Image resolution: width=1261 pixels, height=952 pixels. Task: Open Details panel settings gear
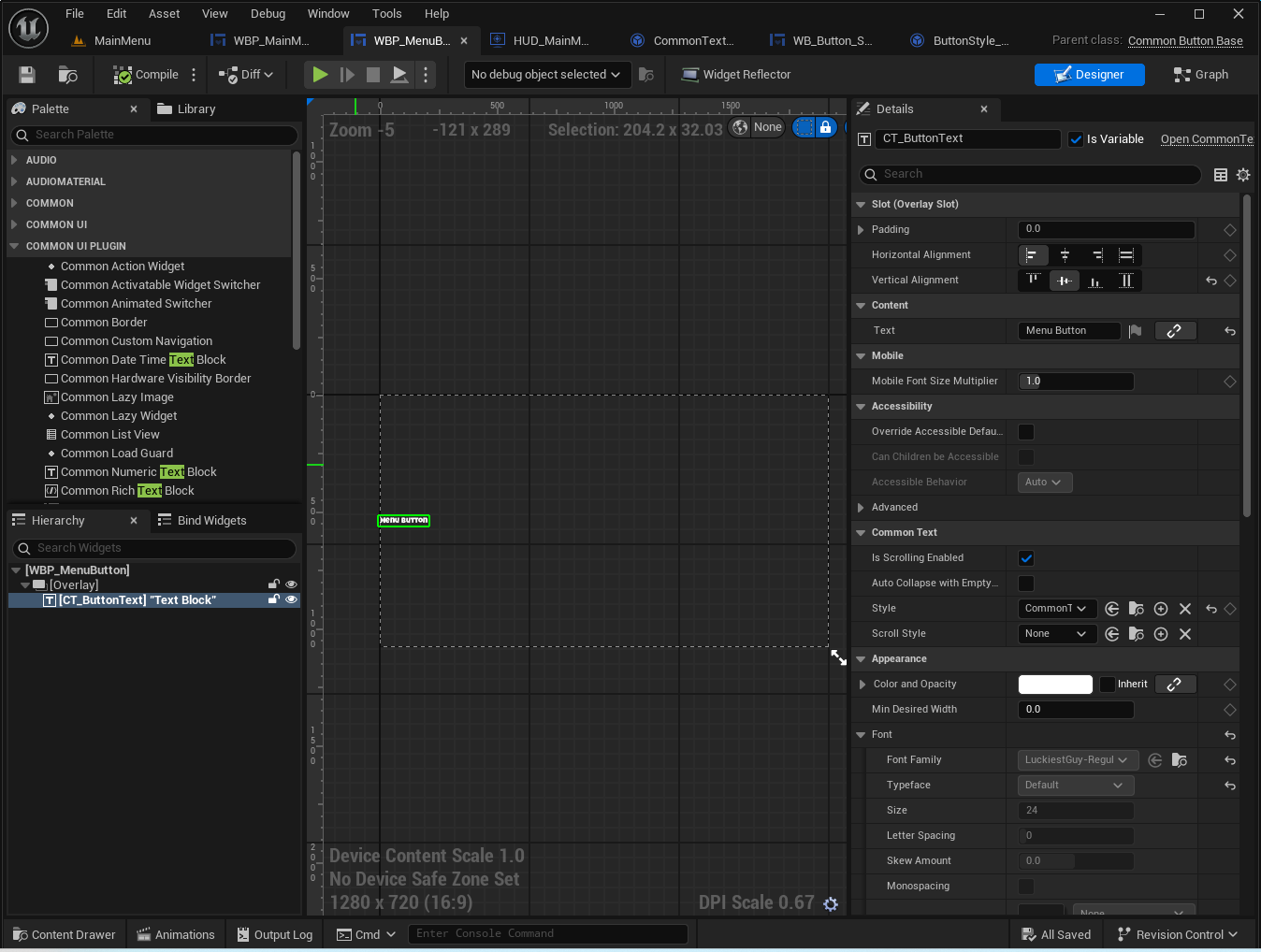[x=1243, y=175]
